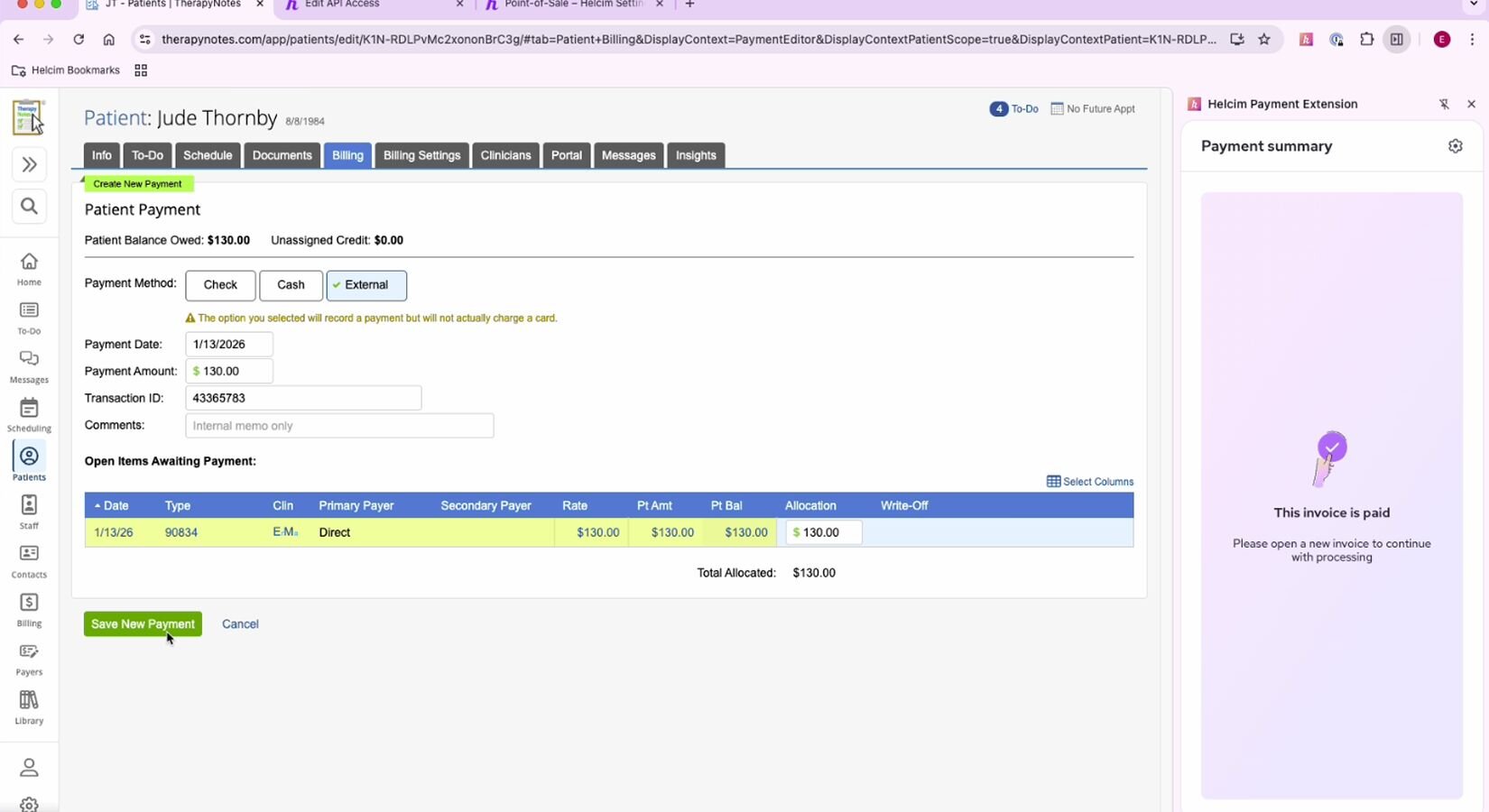
Task: Open the Payers sidebar icon
Action: [x=29, y=658]
